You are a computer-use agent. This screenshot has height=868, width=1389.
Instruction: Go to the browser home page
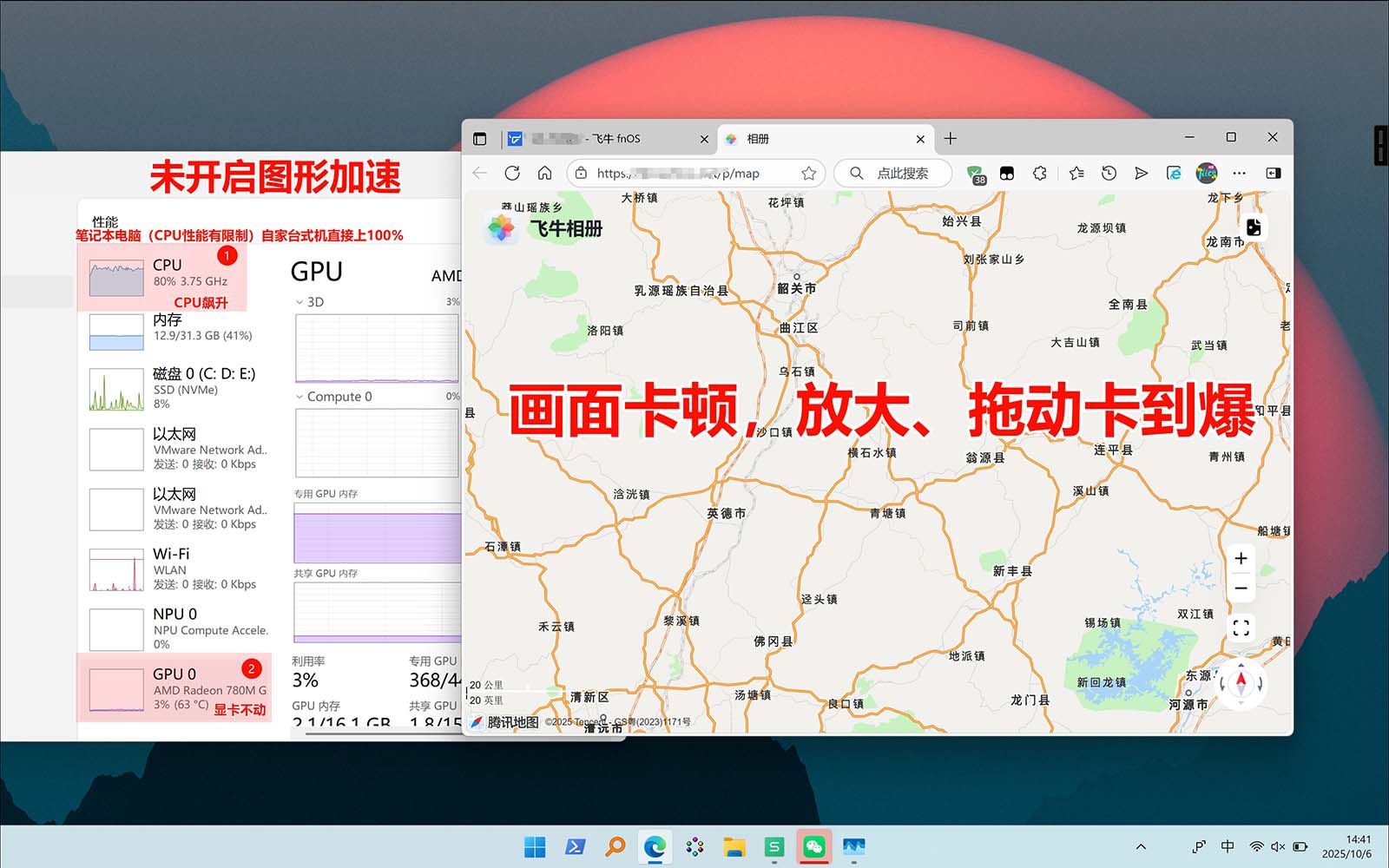pos(544,174)
